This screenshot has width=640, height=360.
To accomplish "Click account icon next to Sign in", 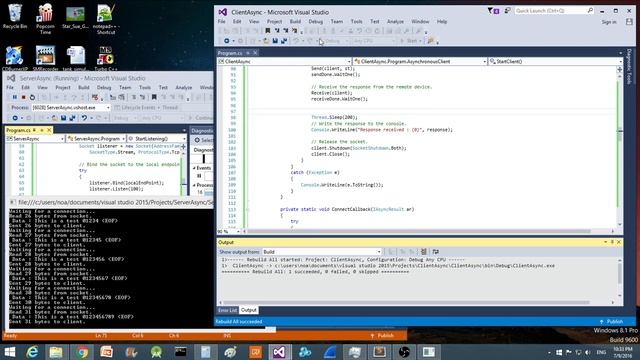I will coord(629,22).
